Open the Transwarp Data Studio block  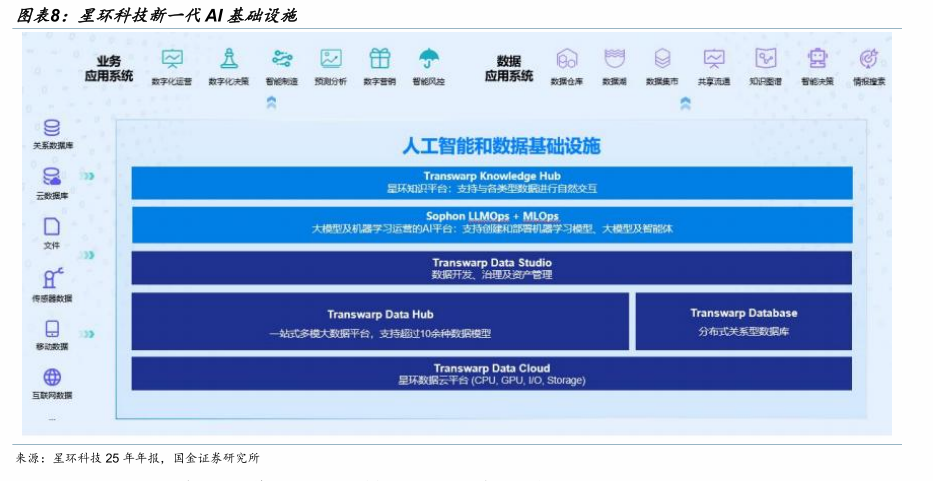pyautogui.click(x=492, y=268)
